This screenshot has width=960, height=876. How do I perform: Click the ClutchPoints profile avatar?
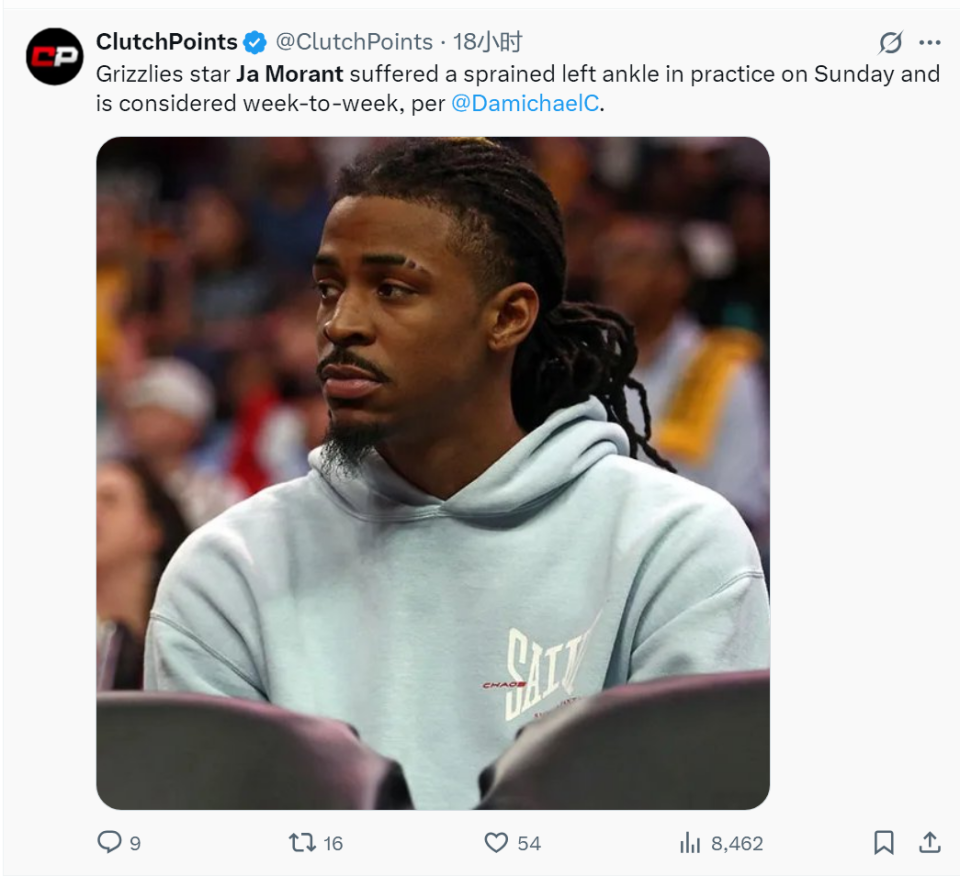pos(54,56)
